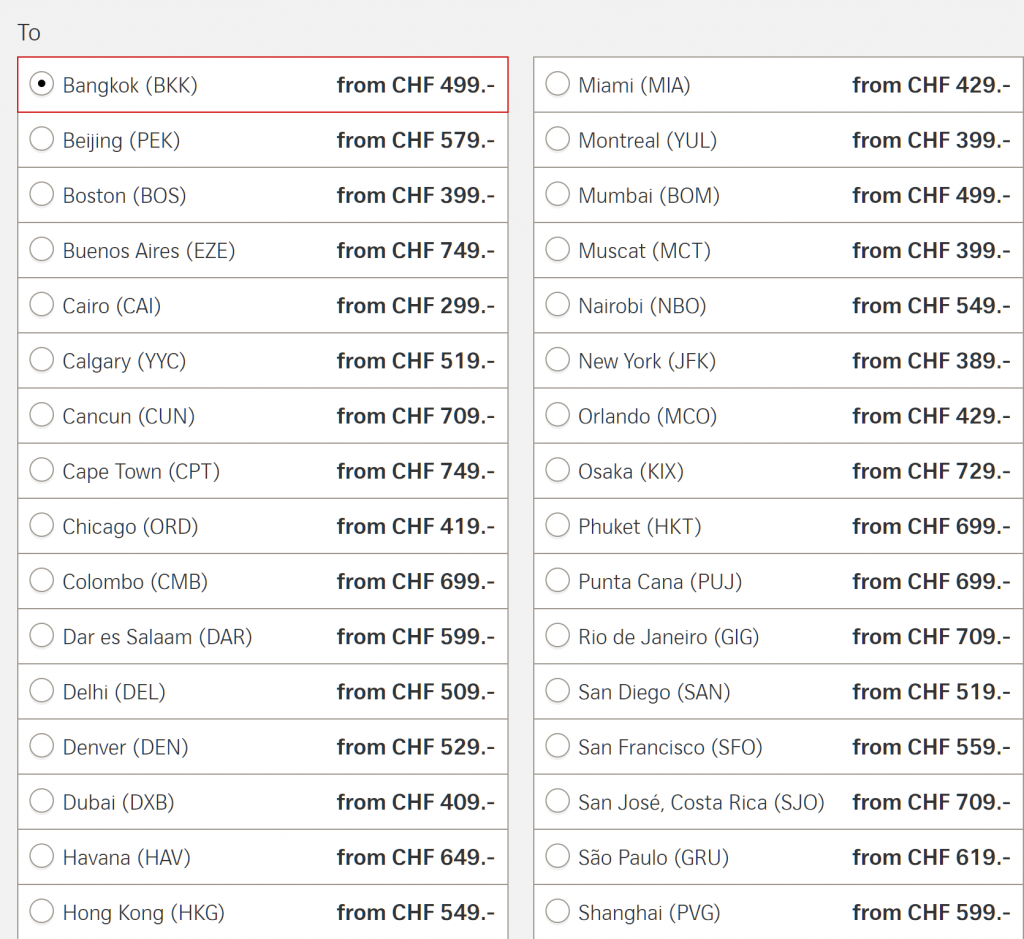The image size is (1024, 939).
Task: Choose Beijing (PEK) as destination
Action: 42,140
